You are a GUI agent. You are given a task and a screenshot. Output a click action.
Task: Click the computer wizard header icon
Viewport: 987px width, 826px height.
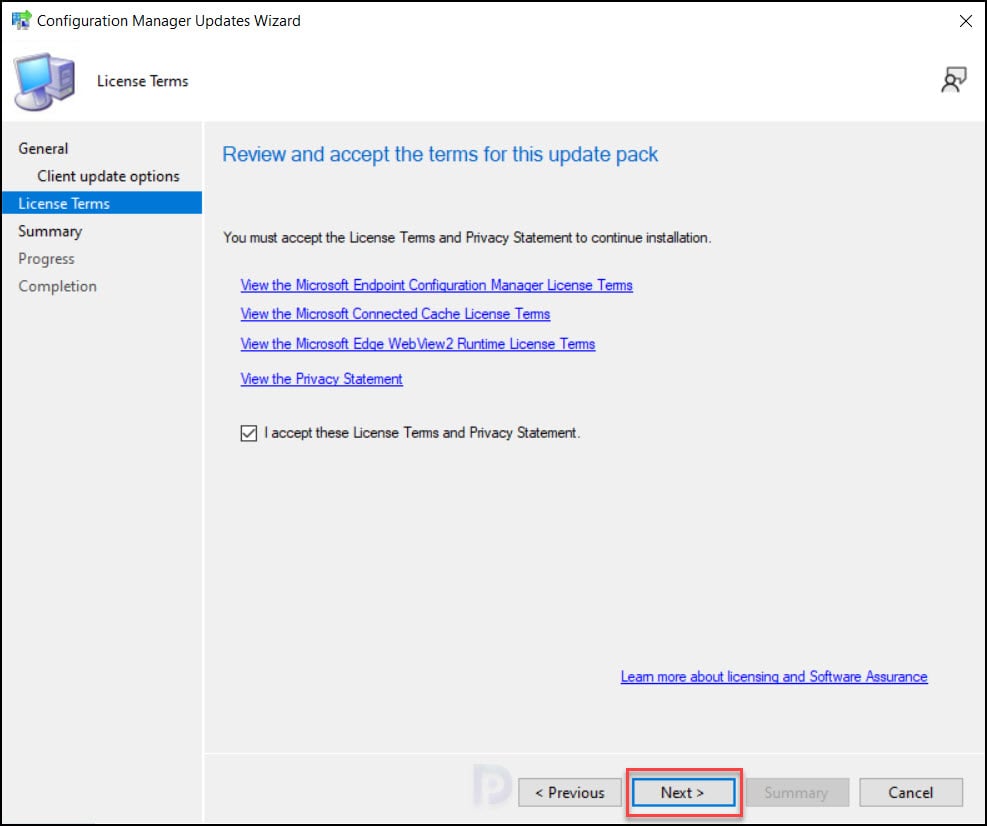coord(44,82)
